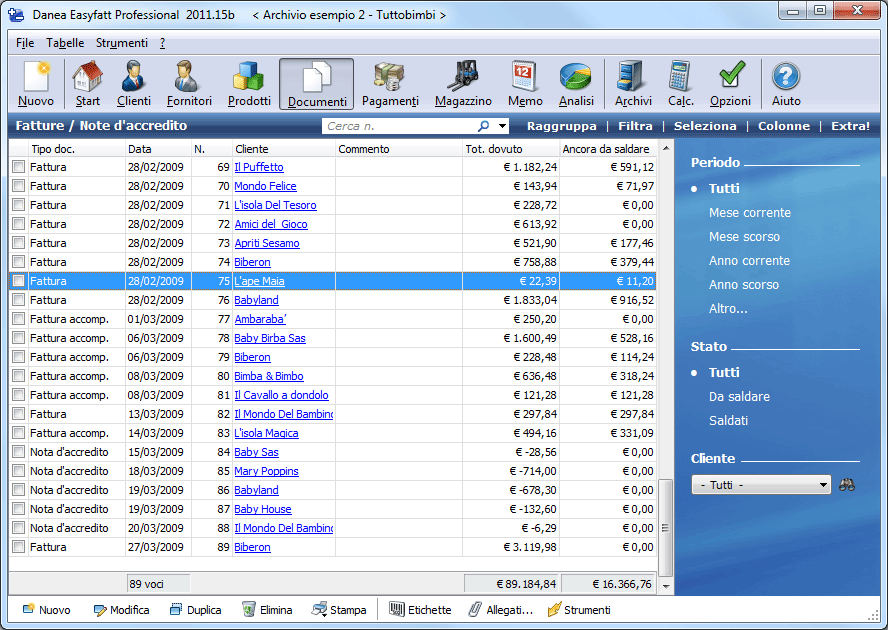Click Strumenti in the bottom toolbar
Screen dimensions: 888x630
tap(579, 610)
